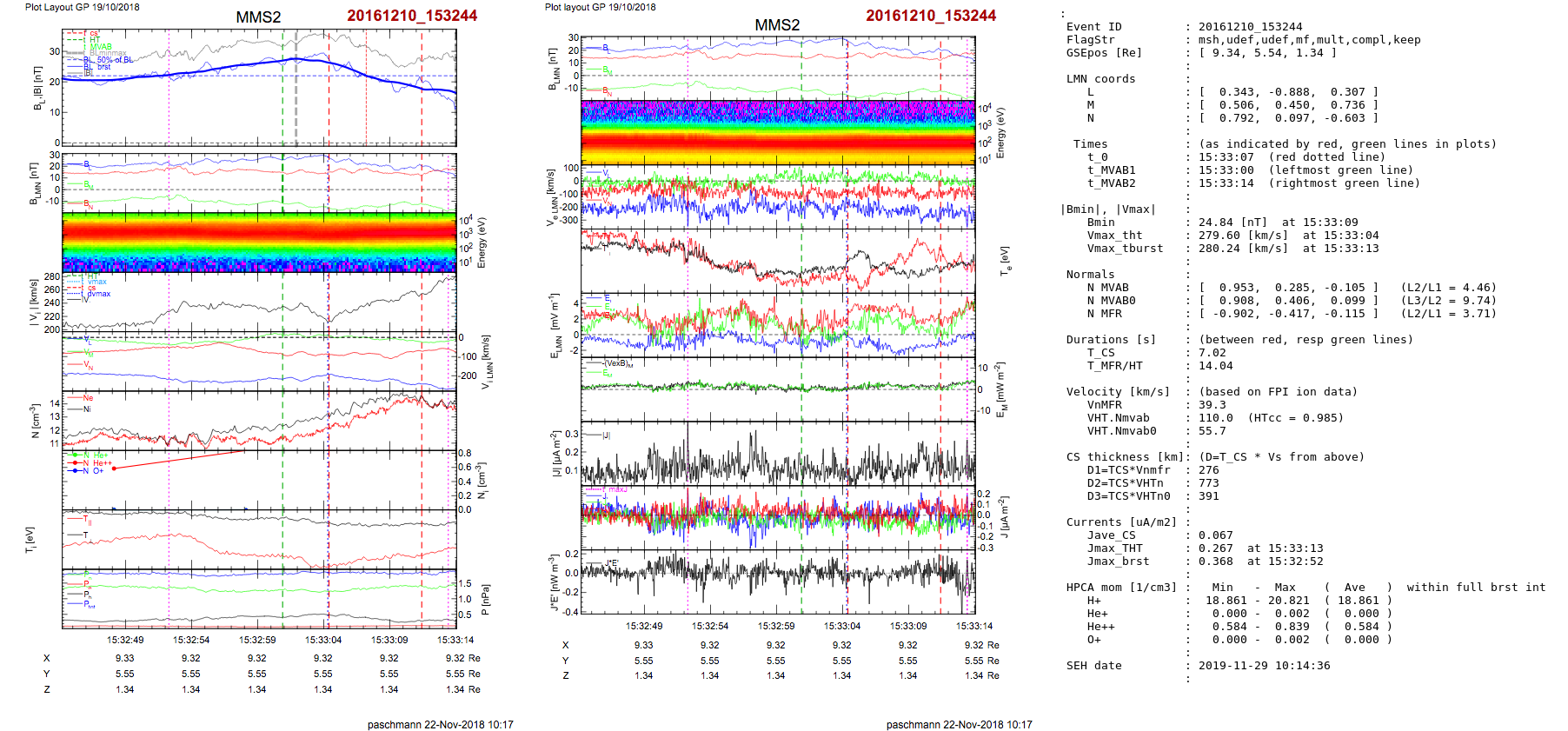Click the 15:32:49 time tick under the right plot
Image resolution: width=1568 pixels, height=731 pixels.
click(644, 626)
